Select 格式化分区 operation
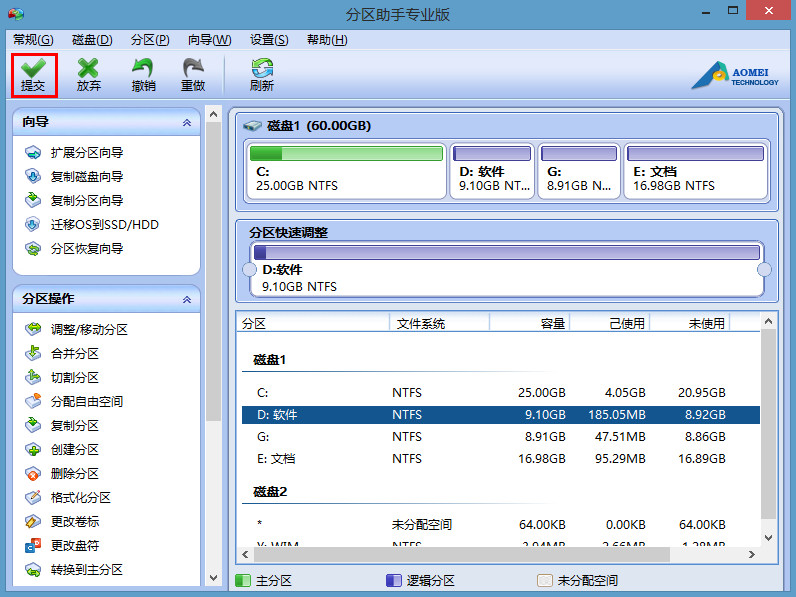796x597 pixels. coord(80,498)
